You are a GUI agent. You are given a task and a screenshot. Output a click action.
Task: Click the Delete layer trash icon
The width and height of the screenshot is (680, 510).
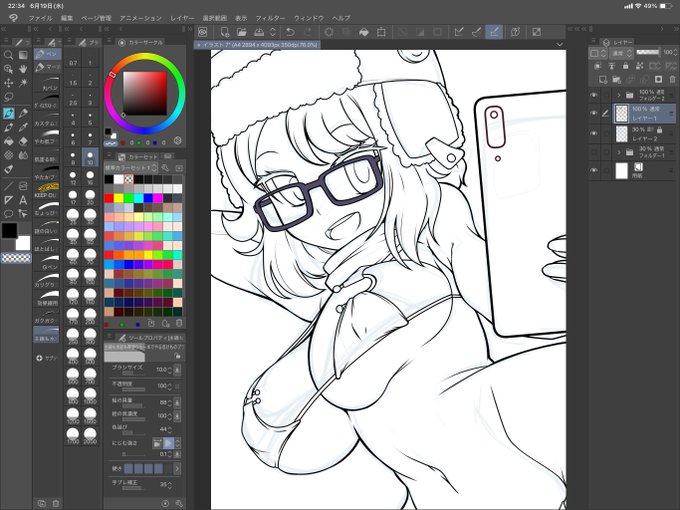coord(672,79)
